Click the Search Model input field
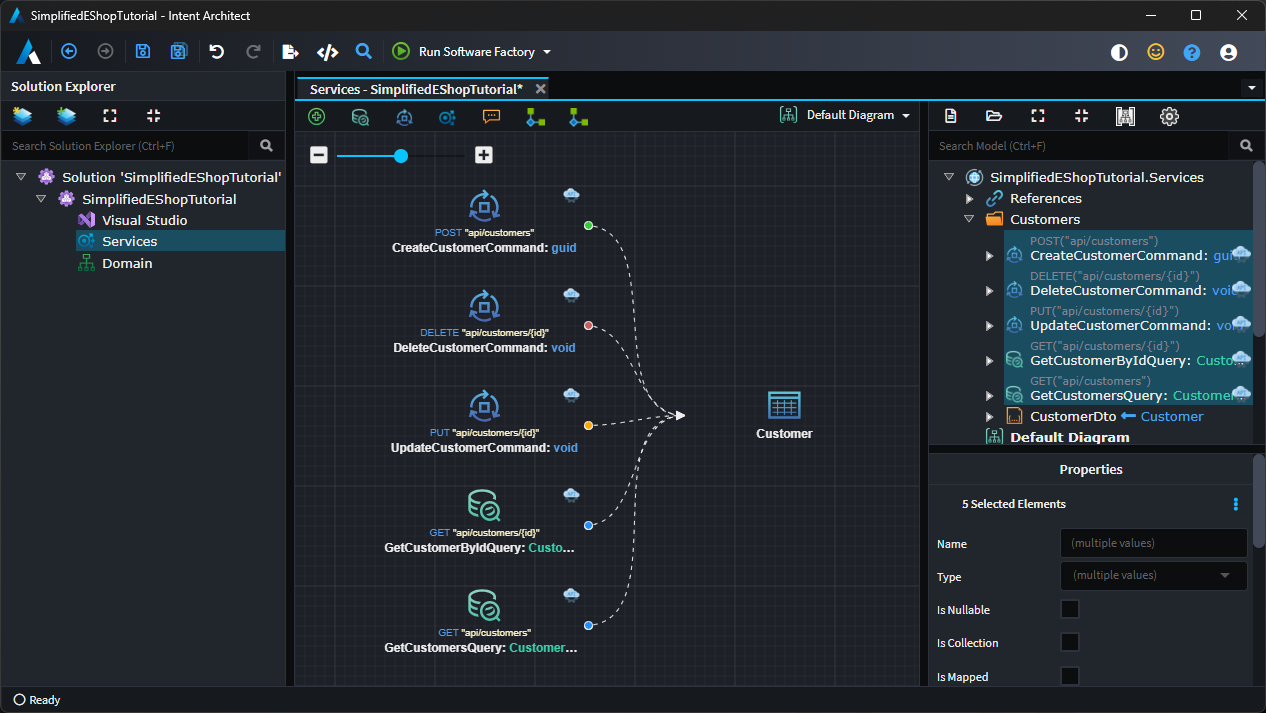 1081,146
